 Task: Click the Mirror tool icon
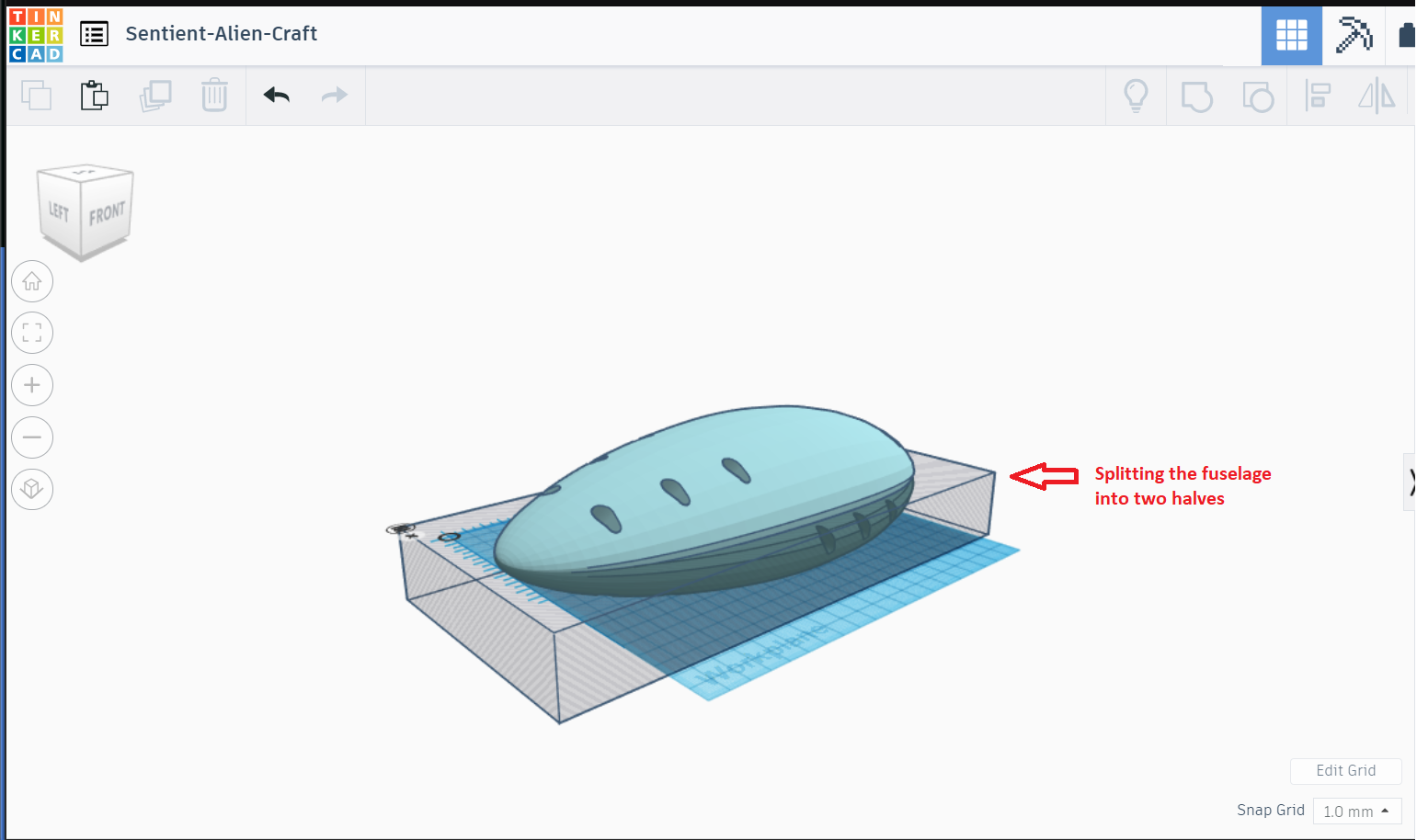pyautogui.click(x=1377, y=96)
